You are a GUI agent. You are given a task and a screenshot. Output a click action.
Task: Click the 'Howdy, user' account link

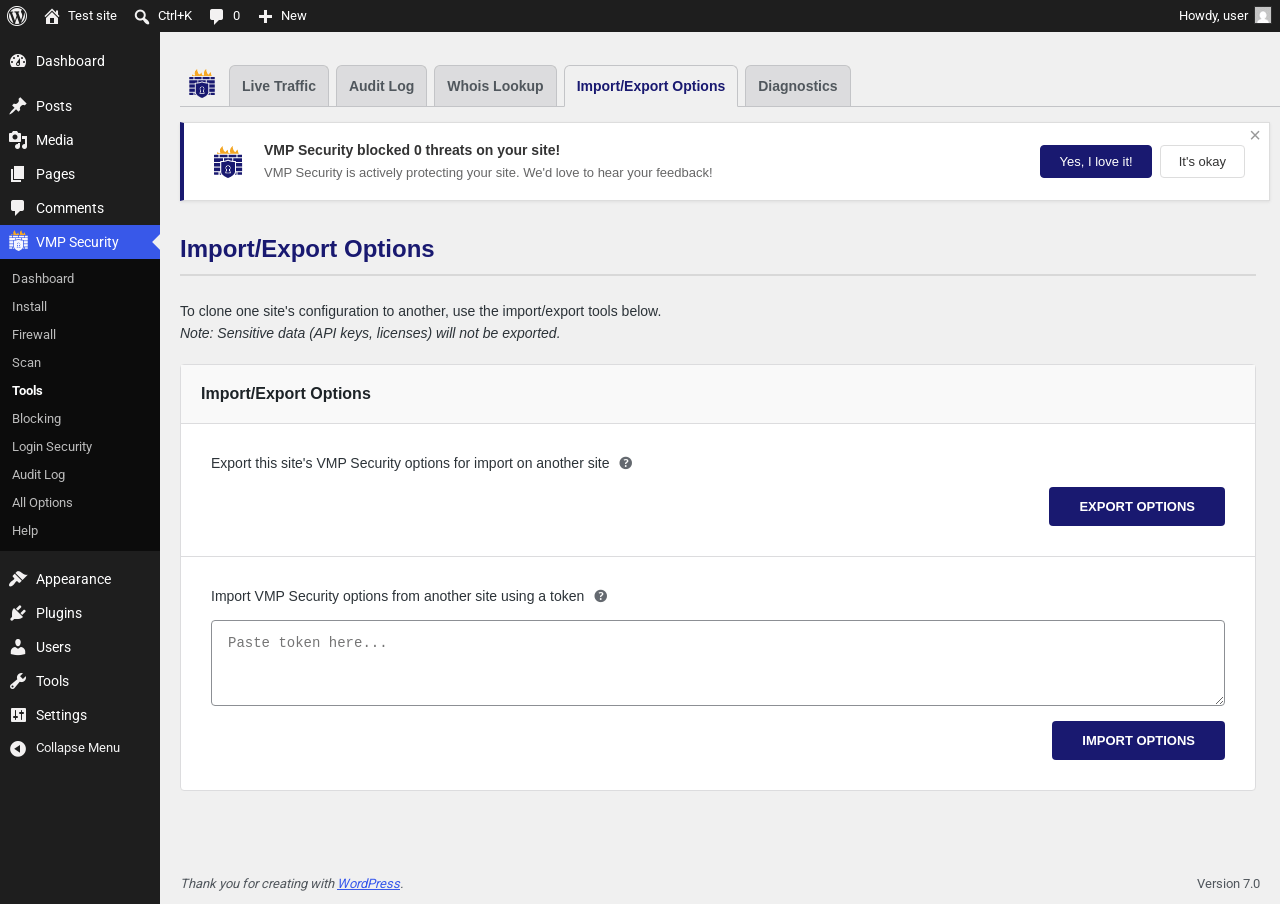1225,16
